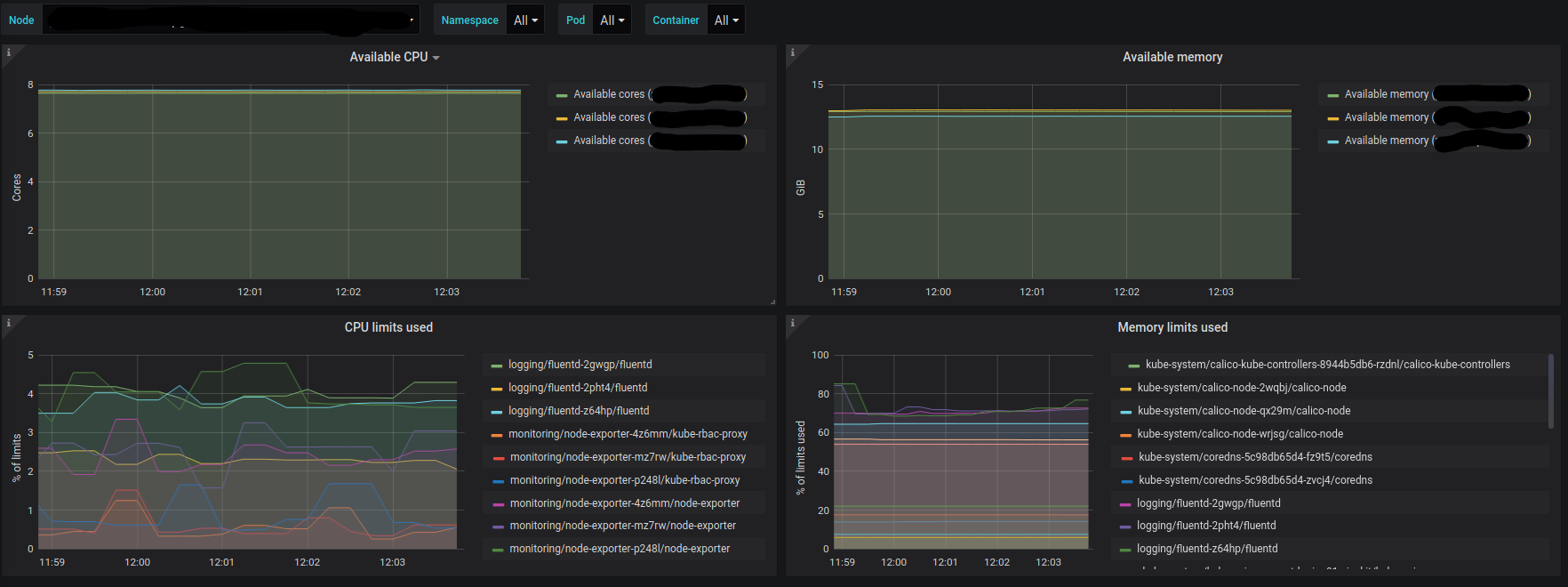Toggle monitoring/node-exporter-p248l/node-exporter series visibility
The image size is (1568, 587).
coord(619,549)
